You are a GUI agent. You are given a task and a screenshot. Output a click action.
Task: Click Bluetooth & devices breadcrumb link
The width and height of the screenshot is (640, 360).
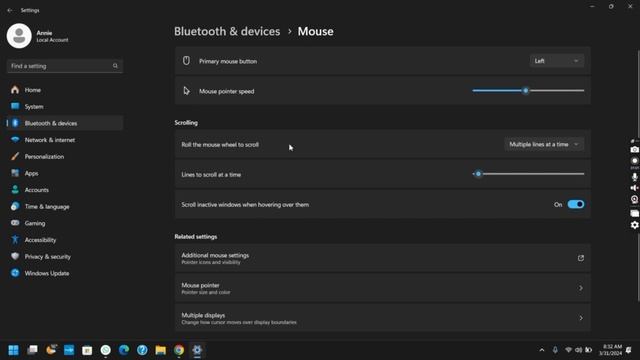point(227,31)
